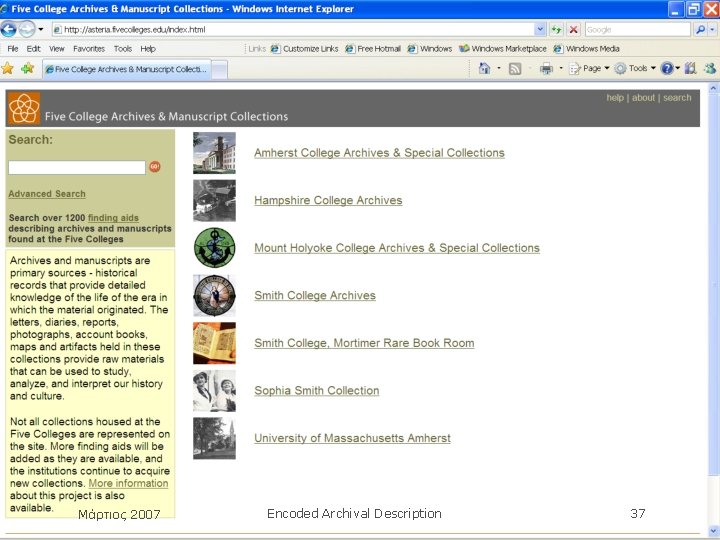The image size is (720, 540).
Task: Click the UMass Amherst campus thumbnail
Action: pyautogui.click(x=214, y=438)
